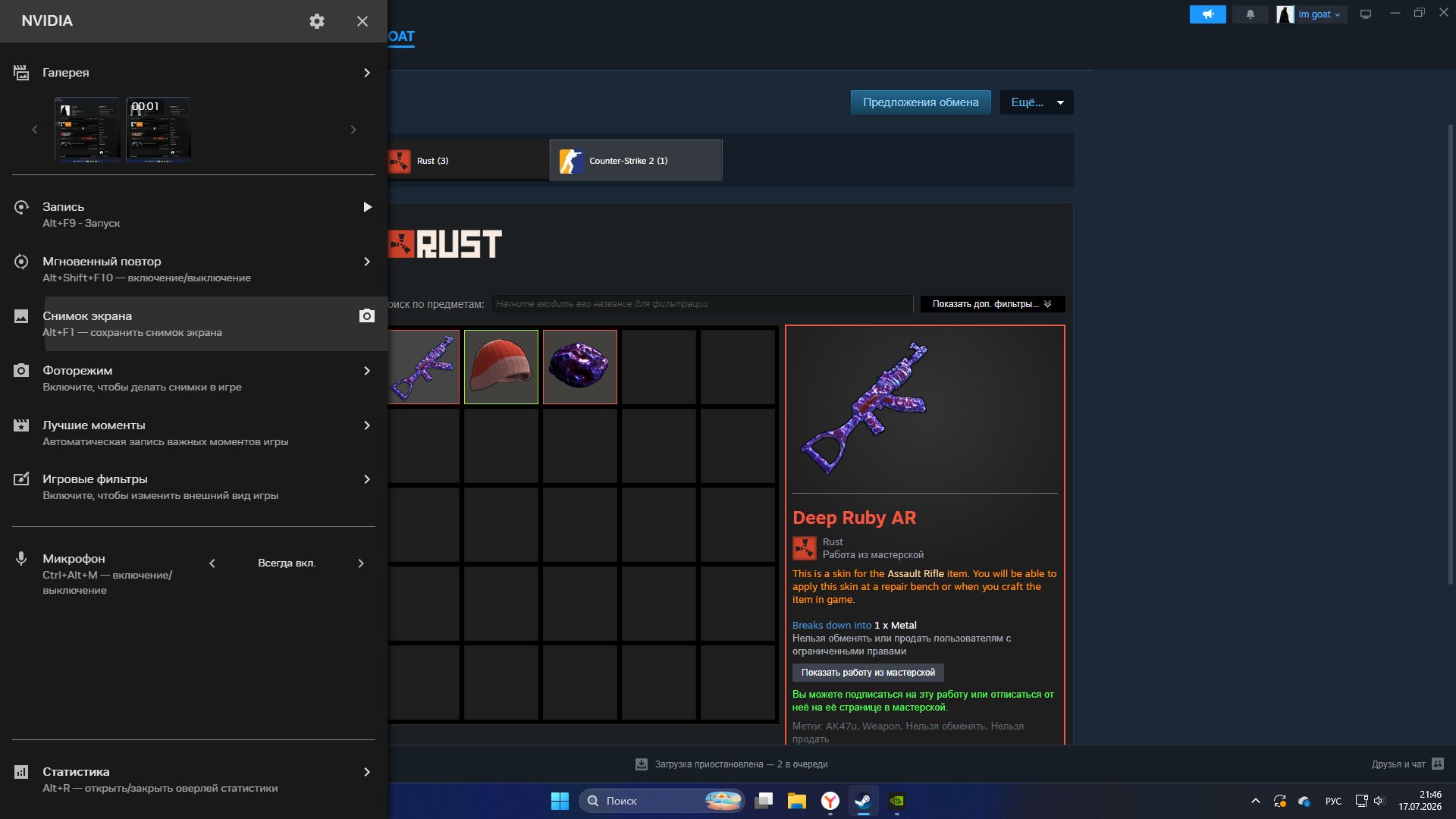Open the volume control in tray
The image size is (1456, 819).
click(x=1379, y=801)
